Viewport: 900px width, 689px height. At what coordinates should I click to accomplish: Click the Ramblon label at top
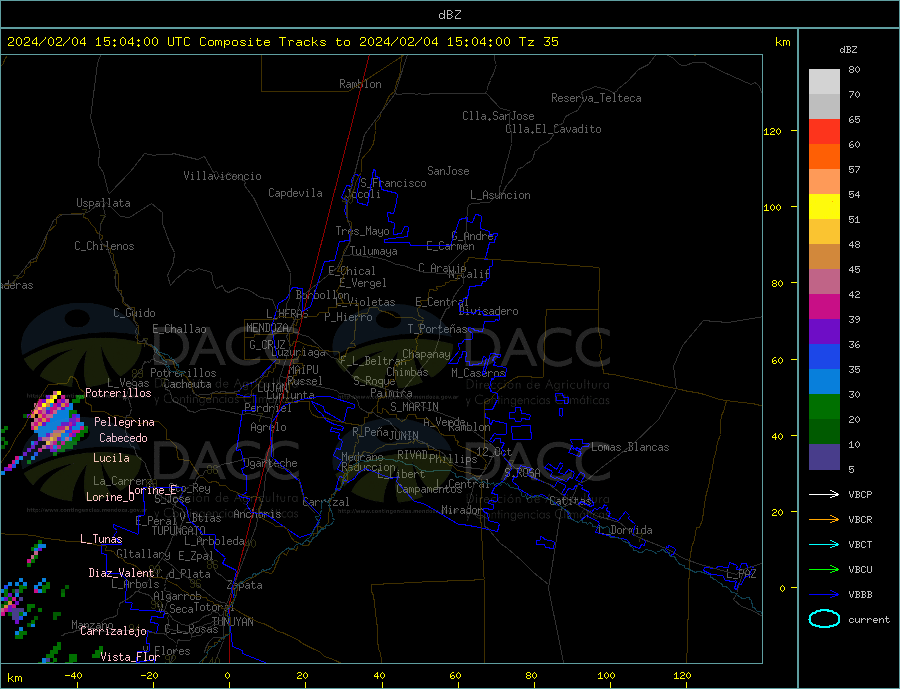tap(360, 84)
